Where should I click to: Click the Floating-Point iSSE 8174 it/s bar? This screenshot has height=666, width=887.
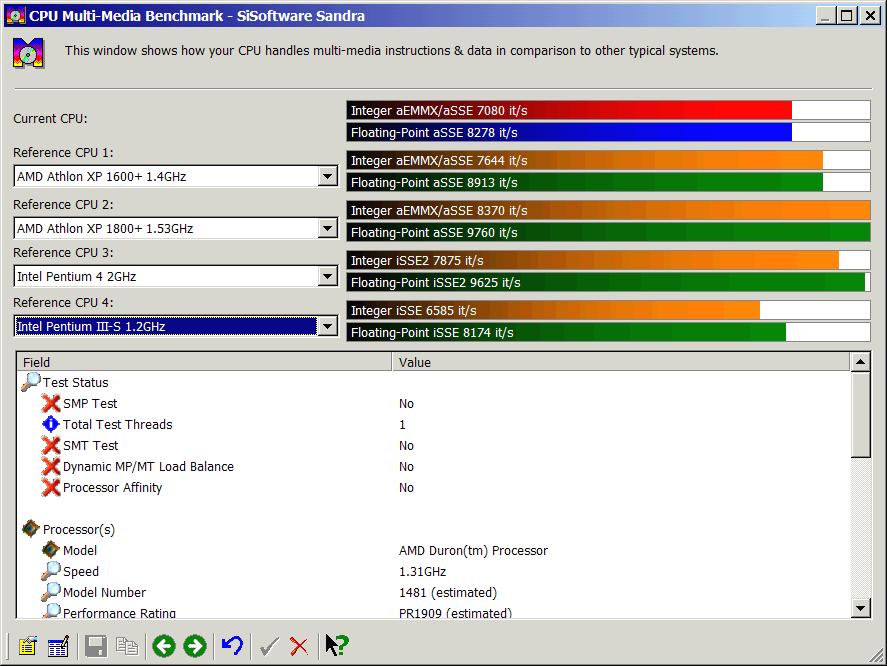tap(608, 332)
